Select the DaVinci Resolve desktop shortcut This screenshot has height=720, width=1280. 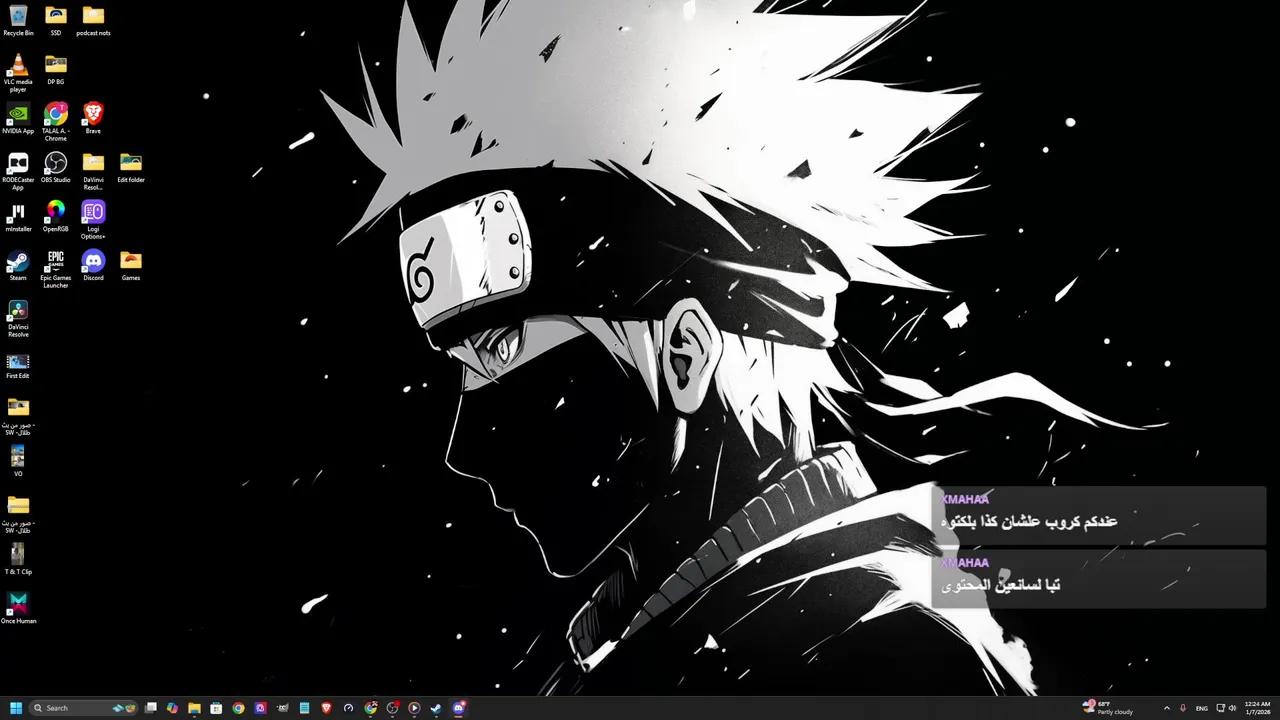[x=18, y=318]
